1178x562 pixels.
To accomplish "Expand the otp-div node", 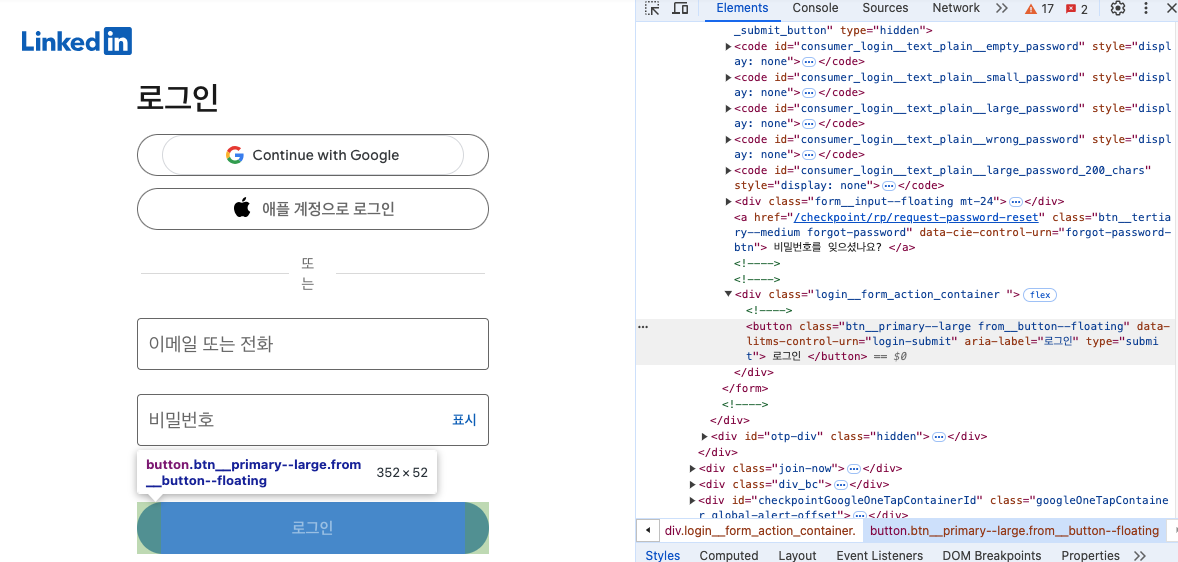I will [x=704, y=437].
